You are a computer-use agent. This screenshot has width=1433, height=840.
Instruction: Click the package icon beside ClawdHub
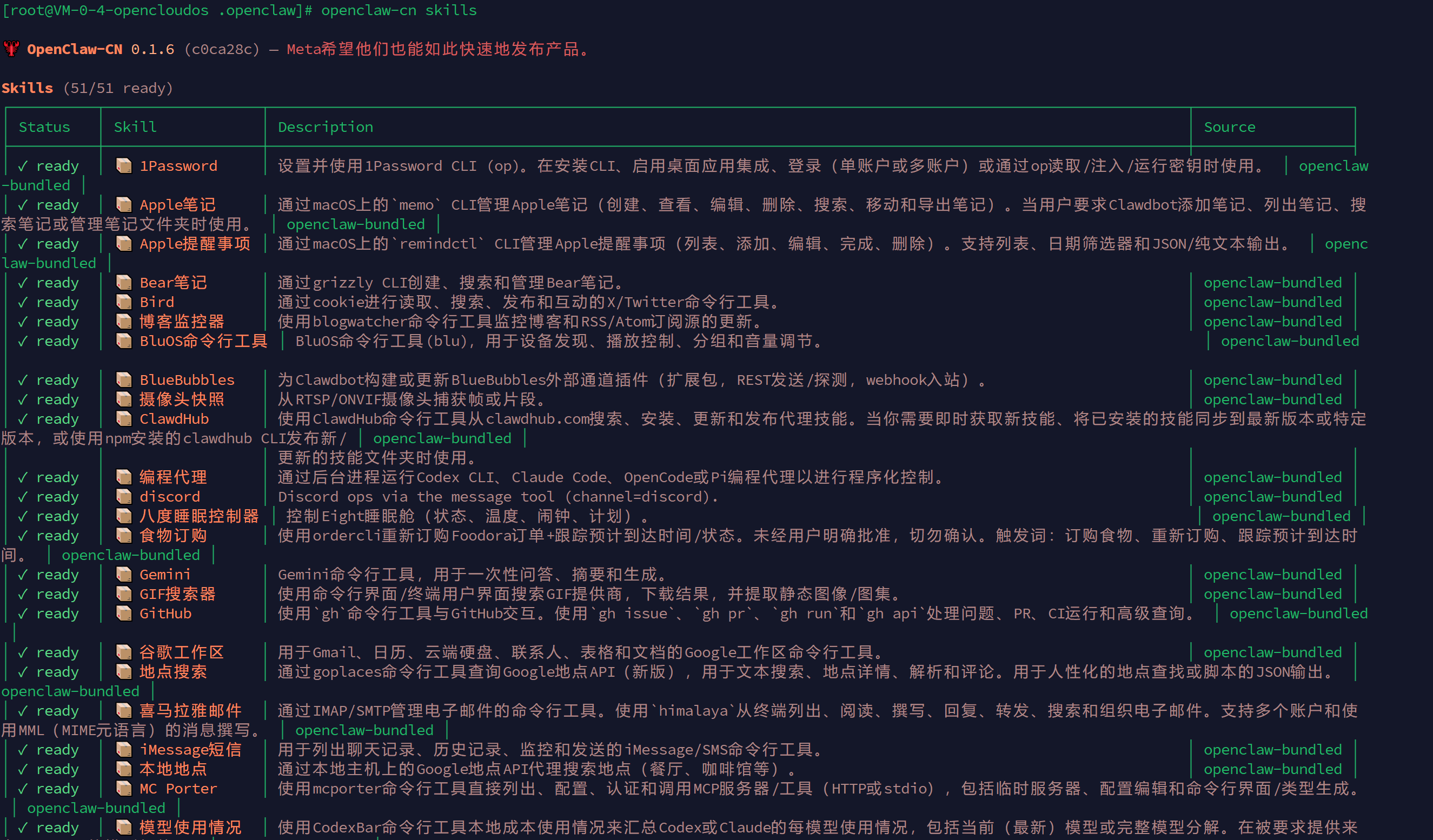123,419
